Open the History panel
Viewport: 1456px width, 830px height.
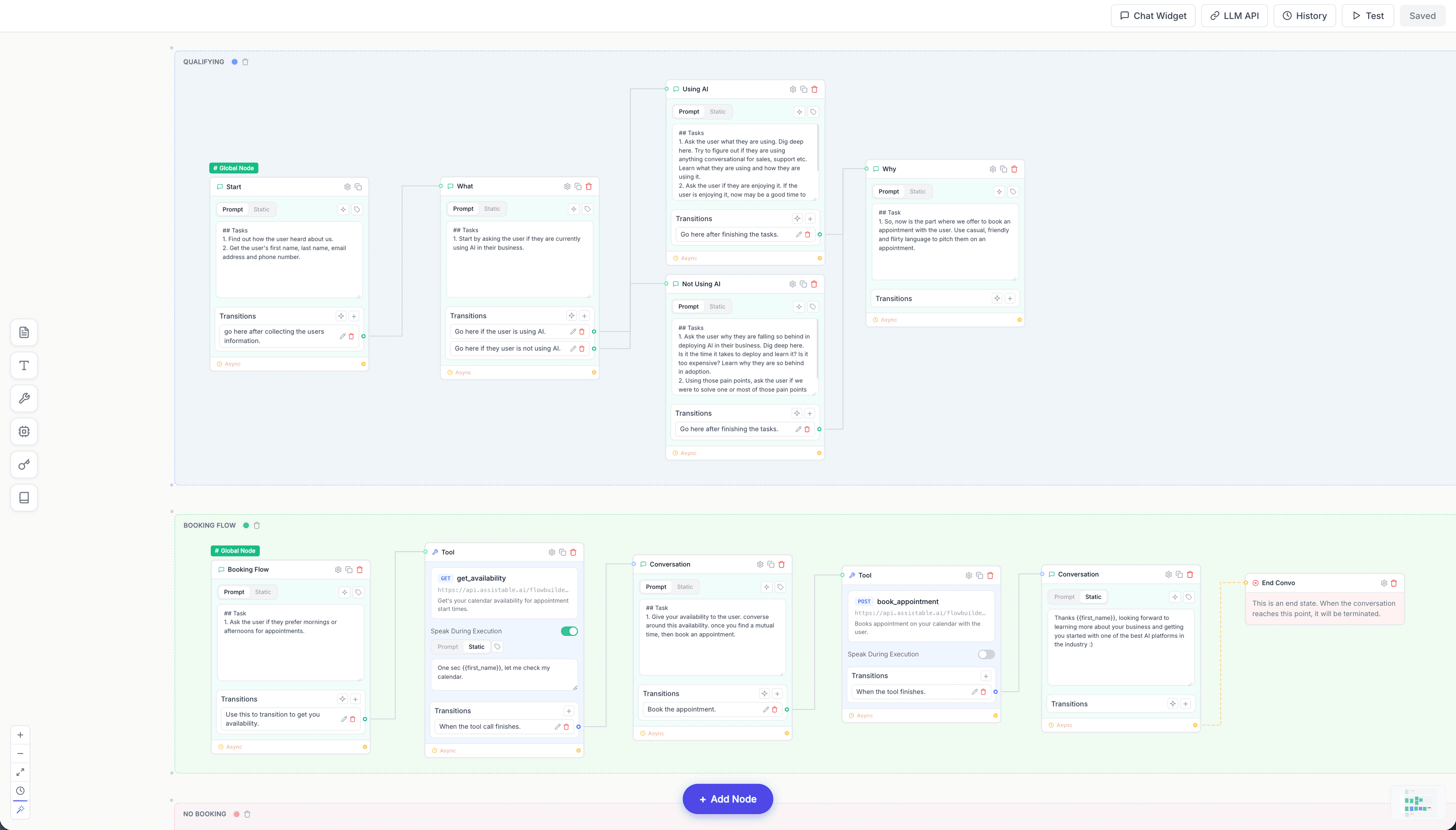tap(1305, 16)
